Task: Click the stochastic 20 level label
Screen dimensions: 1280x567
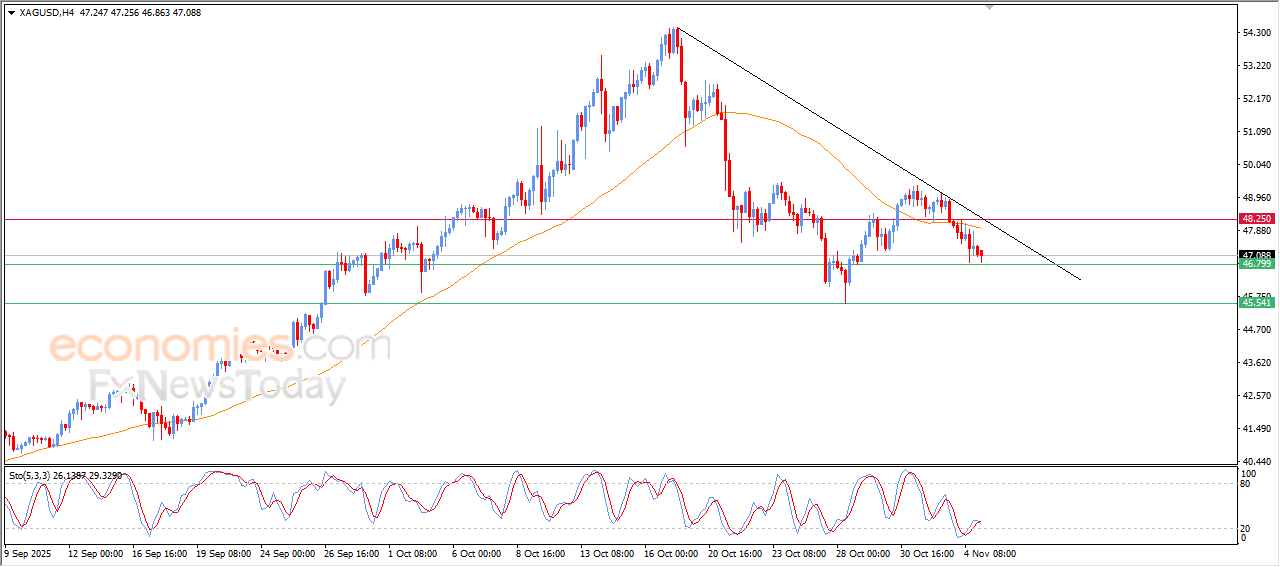Action: tap(1247, 528)
